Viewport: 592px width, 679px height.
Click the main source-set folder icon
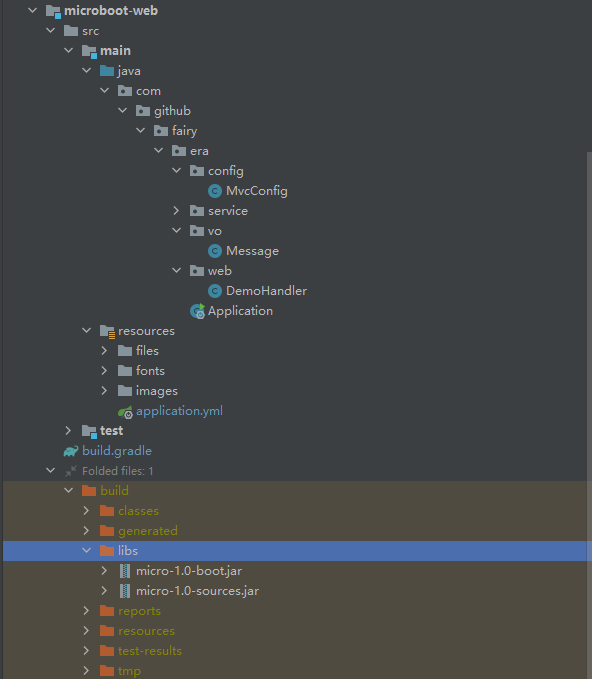89,51
